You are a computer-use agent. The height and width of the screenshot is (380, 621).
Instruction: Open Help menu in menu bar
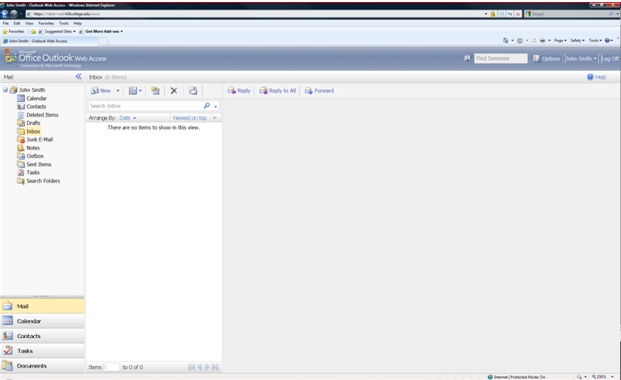[77, 23]
